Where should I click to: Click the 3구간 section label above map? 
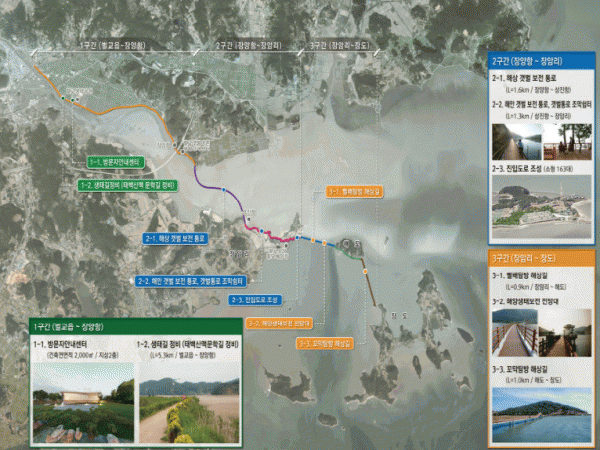point(343,47)
